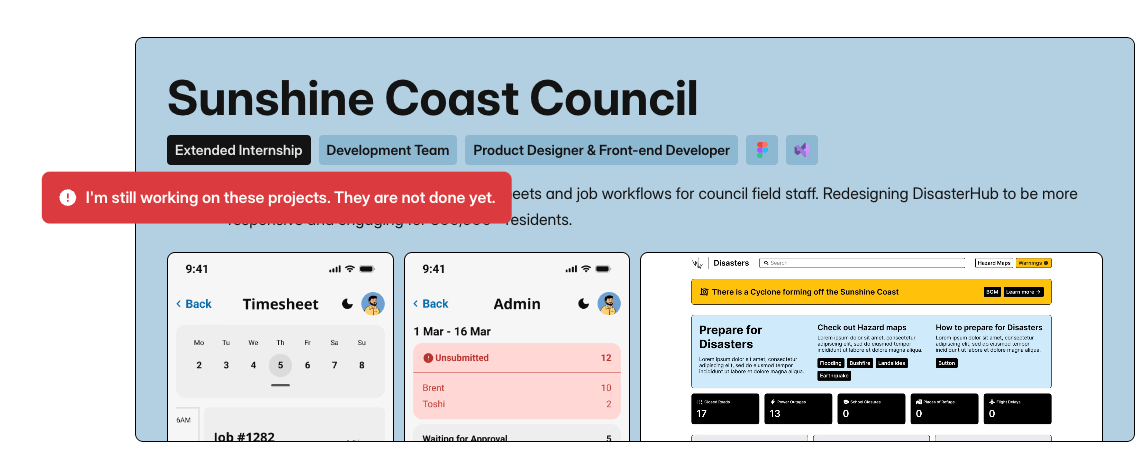Click the Sunshine Coast Council heading

click(432, 98)
